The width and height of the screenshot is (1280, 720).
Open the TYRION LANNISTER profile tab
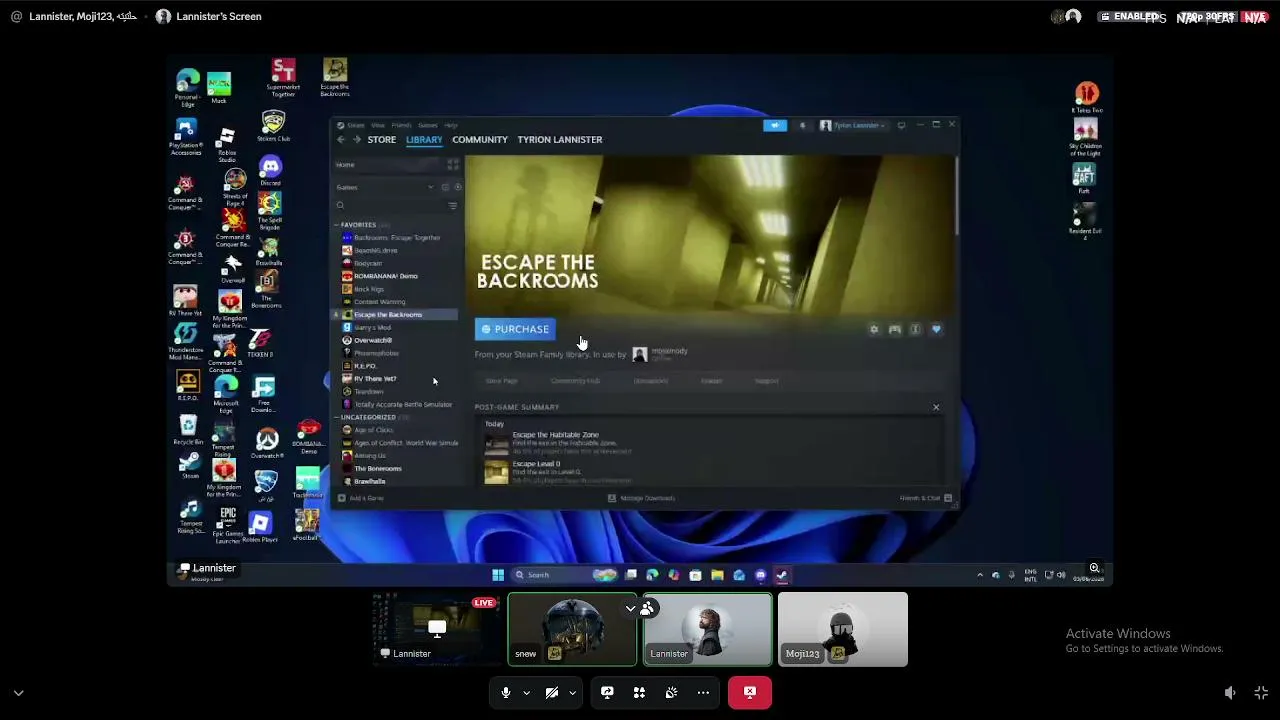click(560, 140)
